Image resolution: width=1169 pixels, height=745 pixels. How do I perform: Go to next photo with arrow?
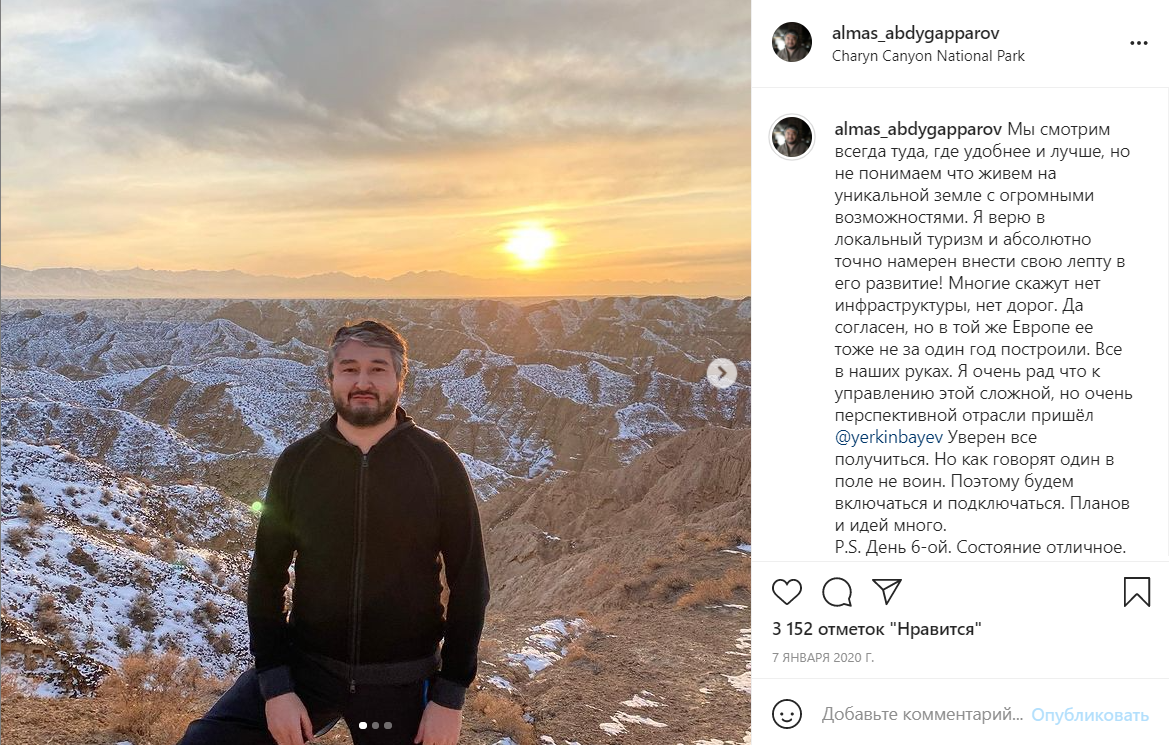(722, 373)
